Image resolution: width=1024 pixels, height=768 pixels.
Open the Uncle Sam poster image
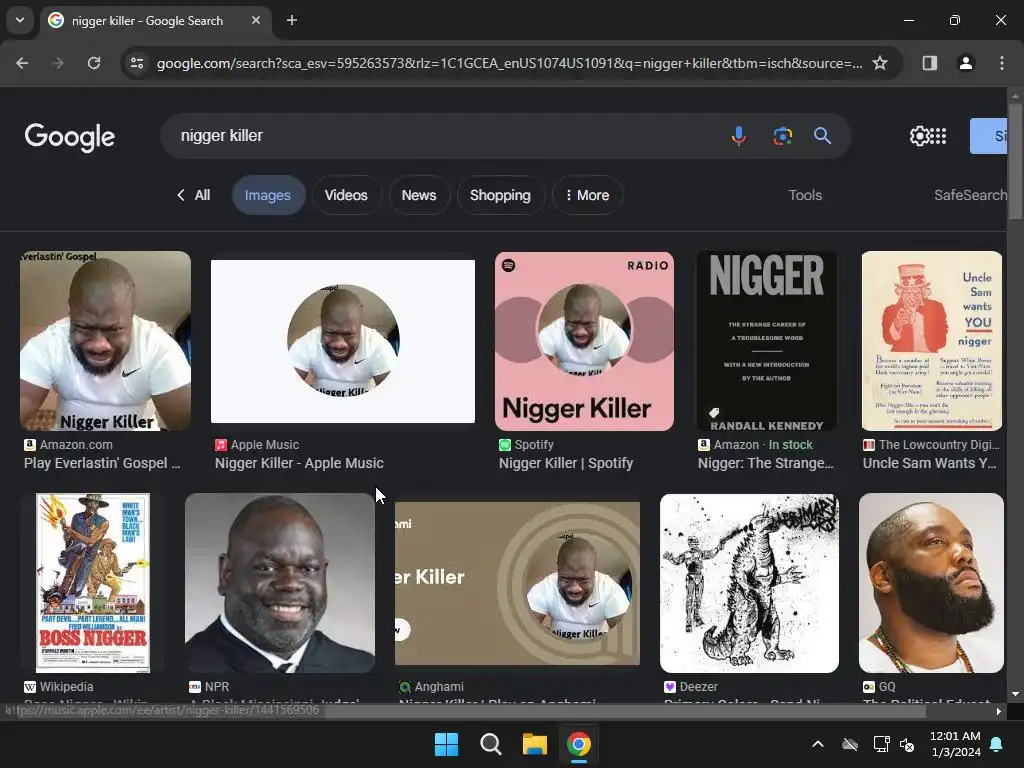[x=932, y=341]
